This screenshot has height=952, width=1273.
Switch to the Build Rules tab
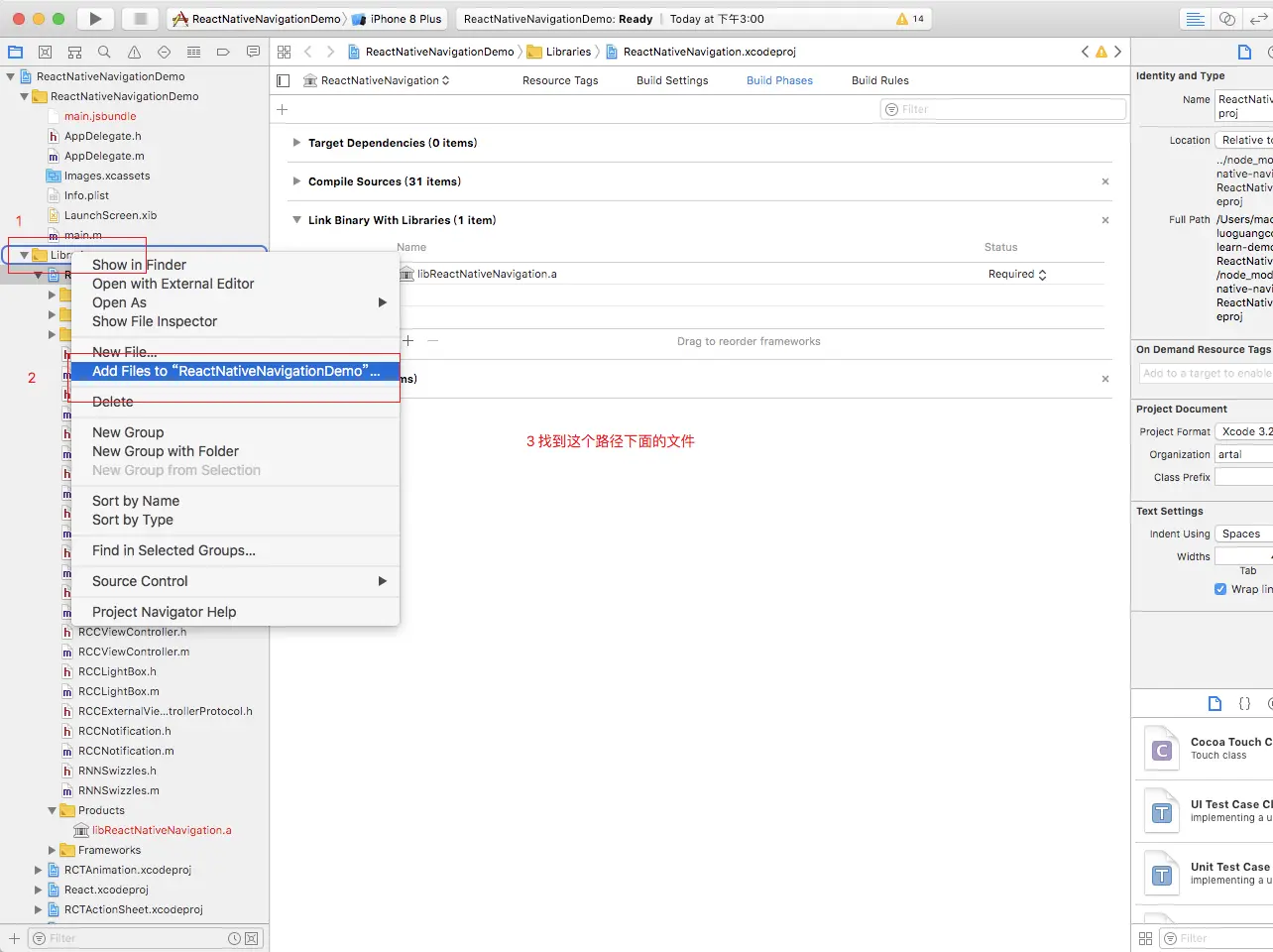(880, 80)
